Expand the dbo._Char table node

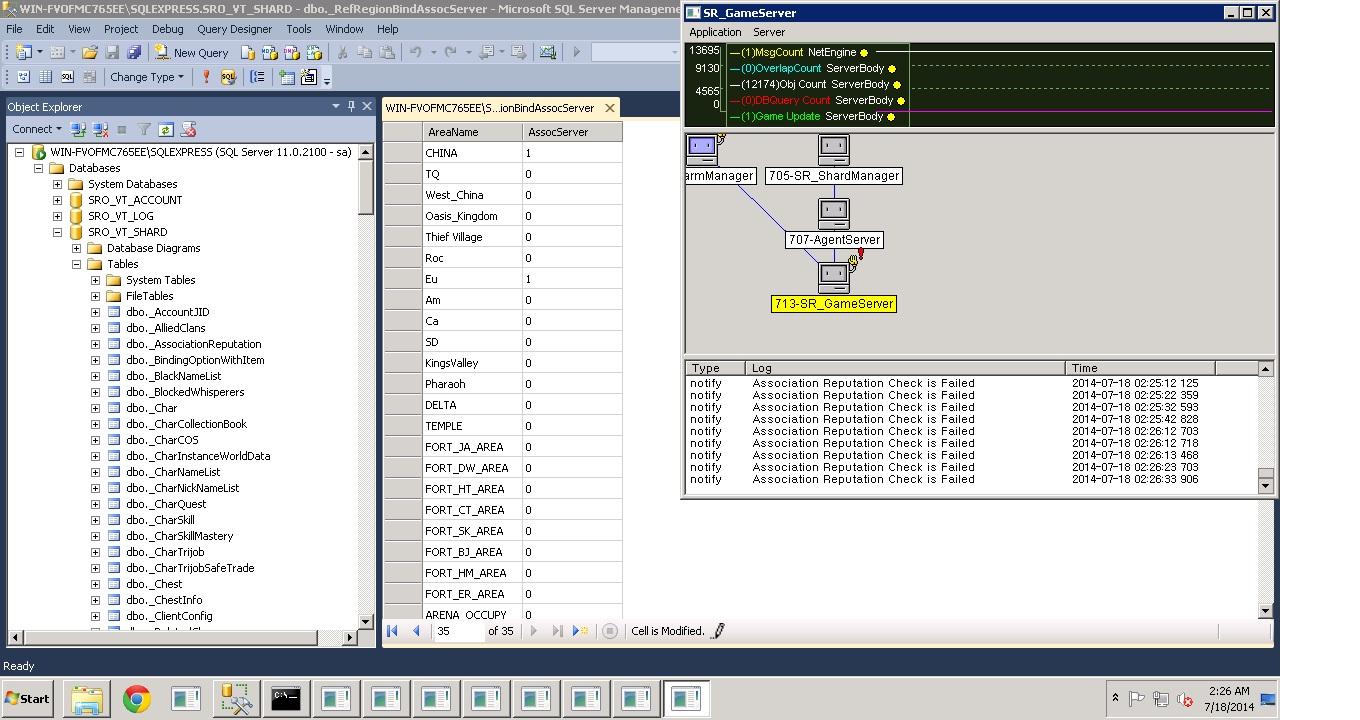(x=95, y=408)
